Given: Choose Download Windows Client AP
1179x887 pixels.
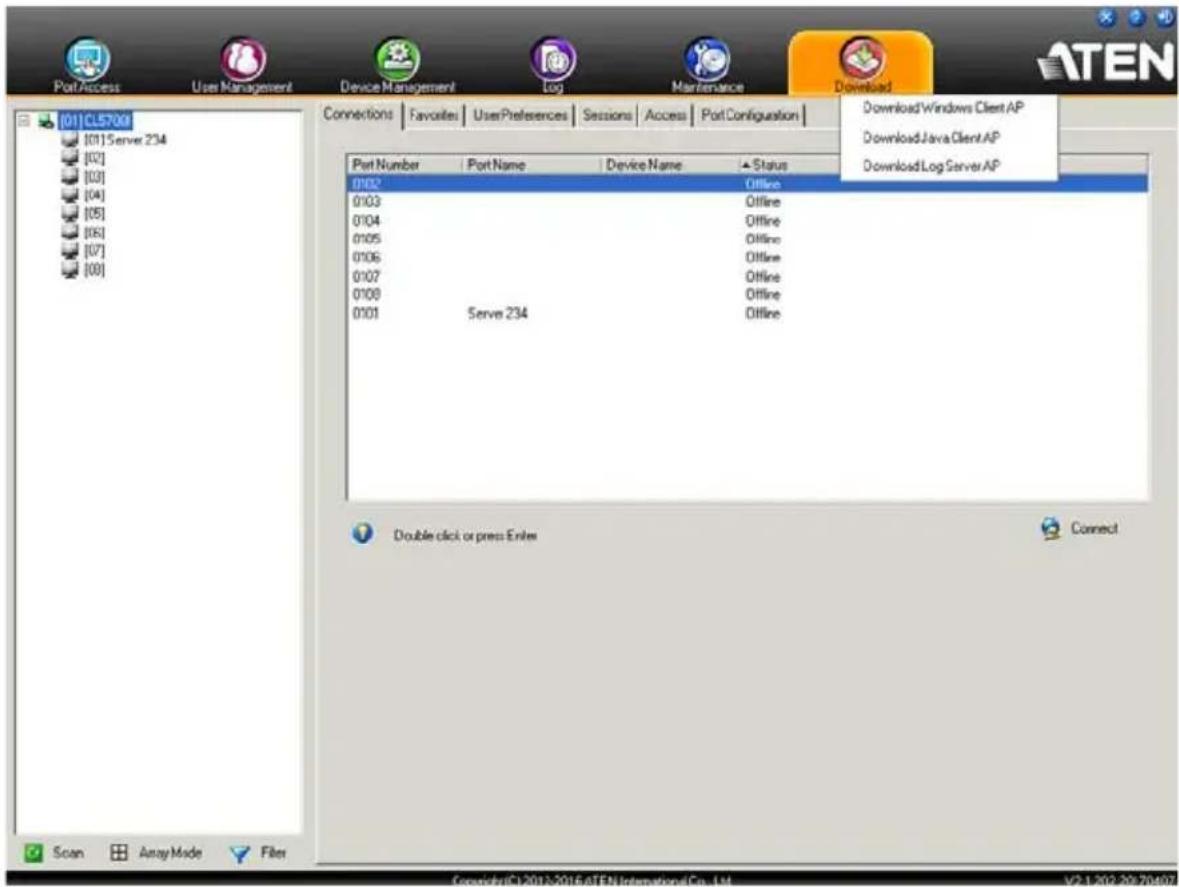Looking at the screenshot, I should click(x=943, y=107).
